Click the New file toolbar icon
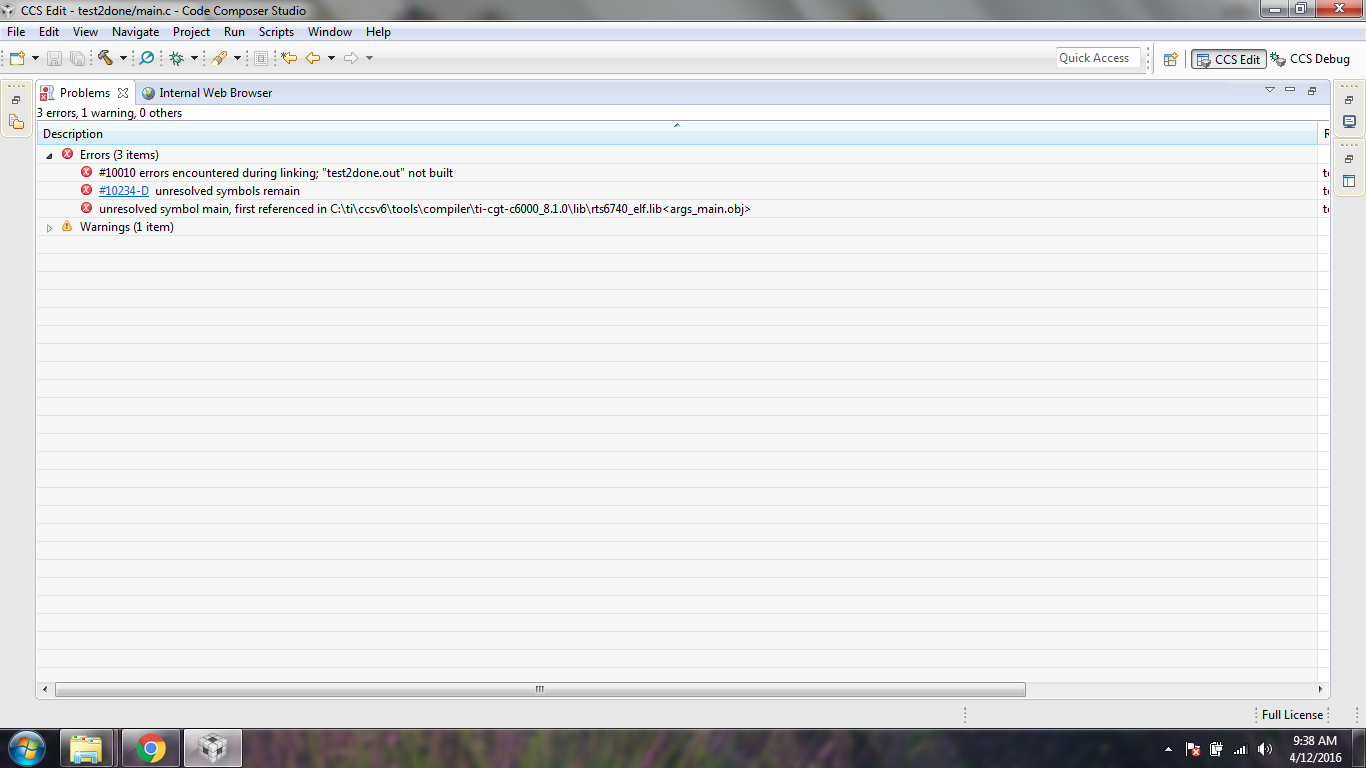1366x768 pixels. tap(17, 58)
